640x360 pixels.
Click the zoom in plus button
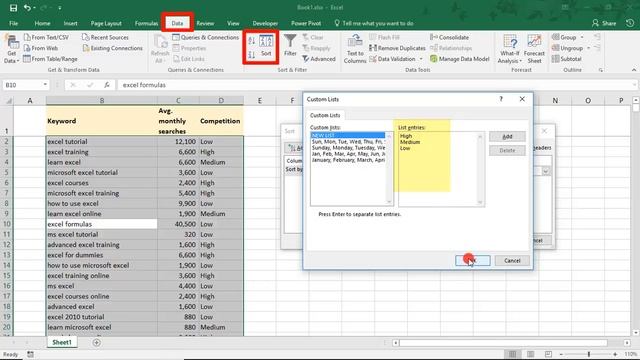point(615,354)
